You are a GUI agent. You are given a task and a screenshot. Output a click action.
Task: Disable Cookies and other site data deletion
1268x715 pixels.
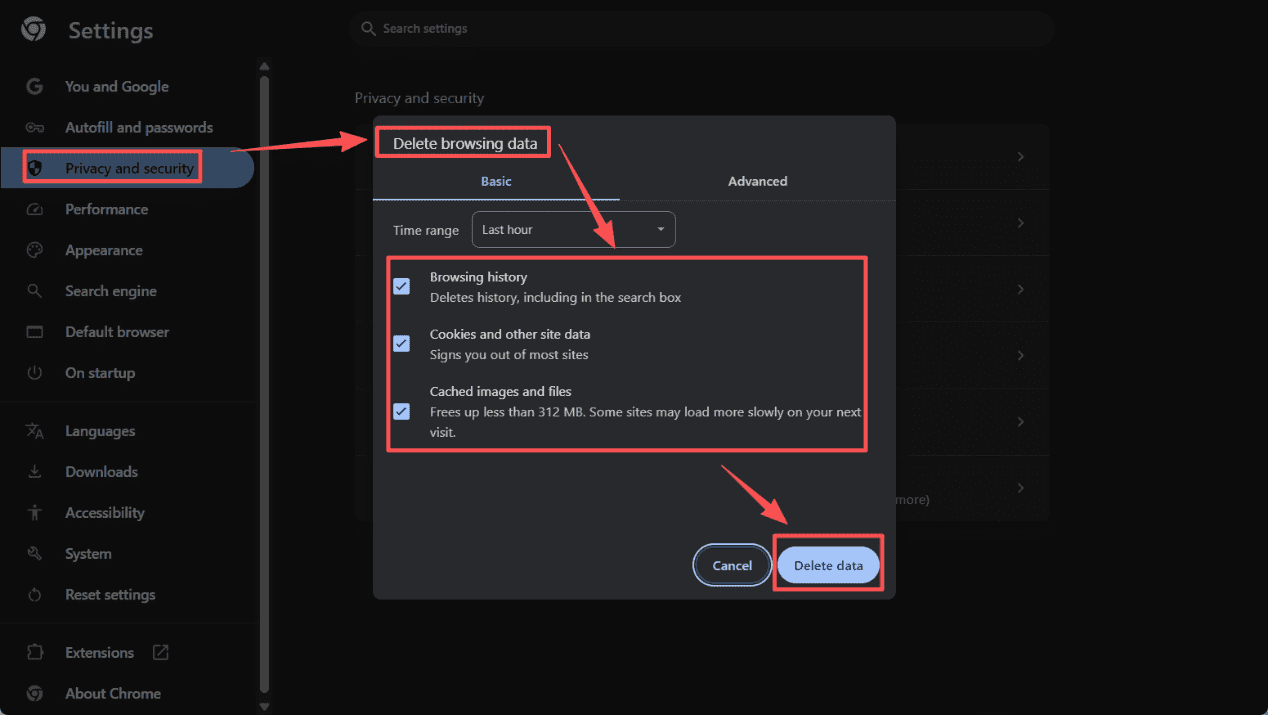coord(401,343)
